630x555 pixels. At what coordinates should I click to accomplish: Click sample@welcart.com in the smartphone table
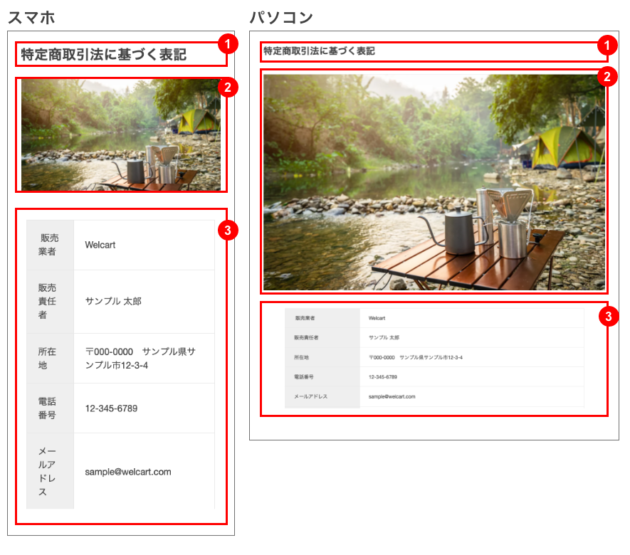(x=128, y=472)
